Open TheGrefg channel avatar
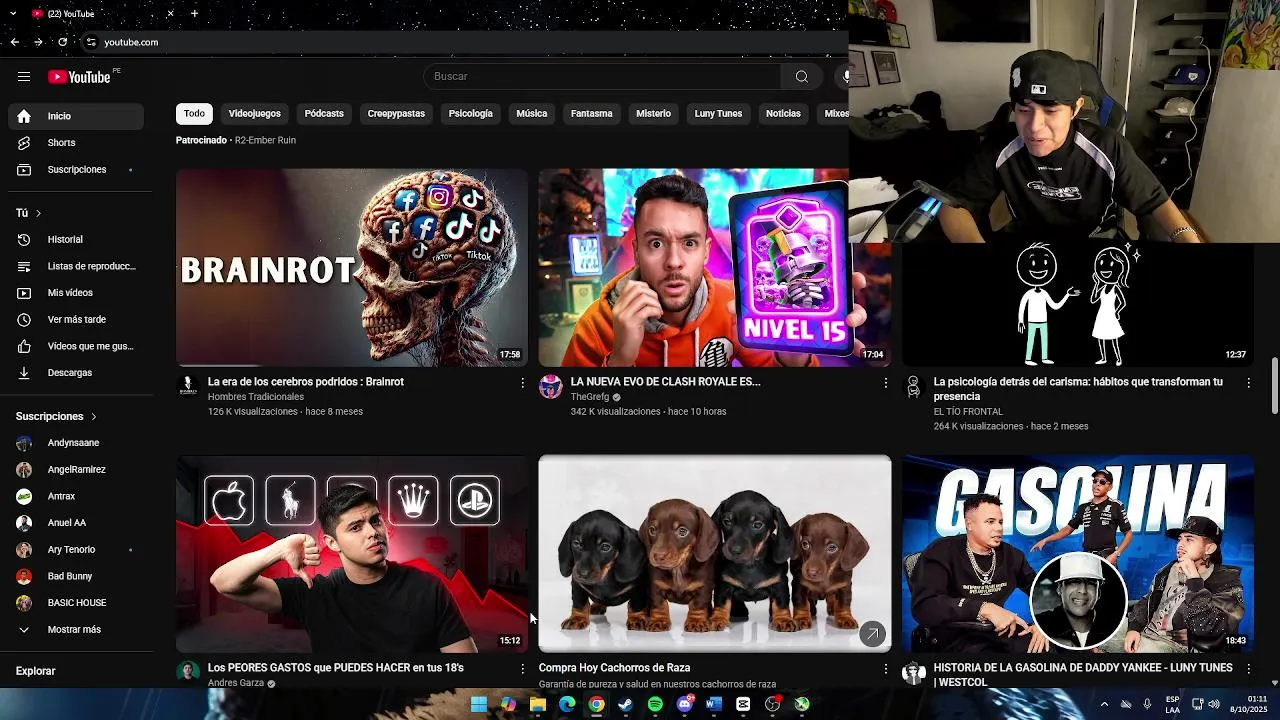The width and height of the screenshot is (1280, 720). pos(550,387)
